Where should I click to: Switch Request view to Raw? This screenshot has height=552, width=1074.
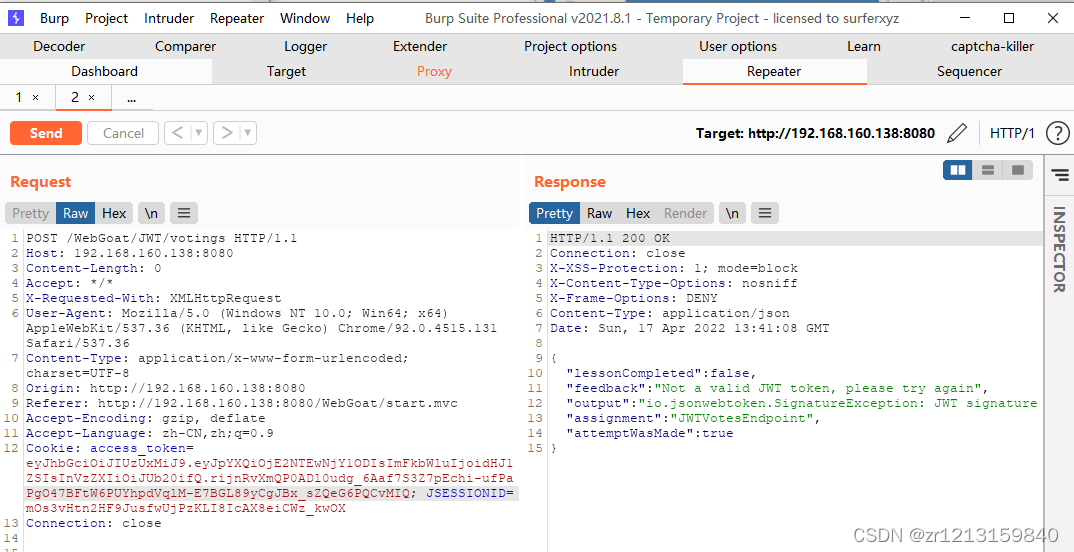[x=75, y=213]
